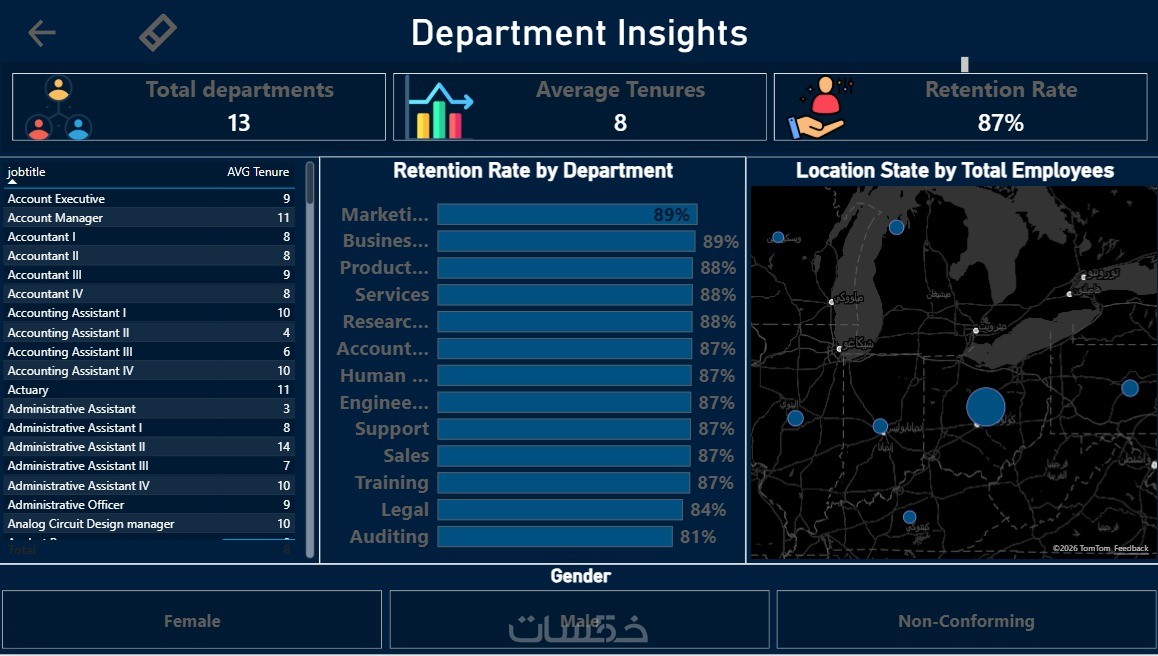
Task: Select the Analog Circuit Design manager row
Action: click(149, 524)
